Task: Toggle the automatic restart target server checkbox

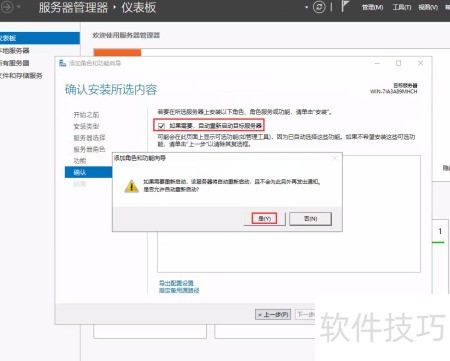Action: click(161, 126)
